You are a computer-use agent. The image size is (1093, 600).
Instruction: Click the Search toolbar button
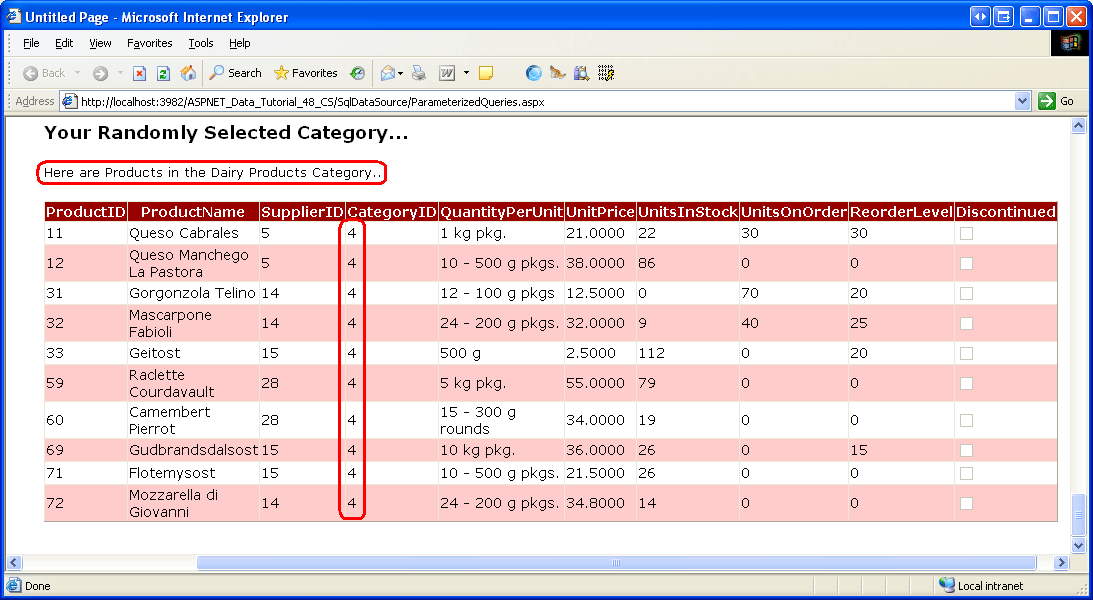click(235, 73)
